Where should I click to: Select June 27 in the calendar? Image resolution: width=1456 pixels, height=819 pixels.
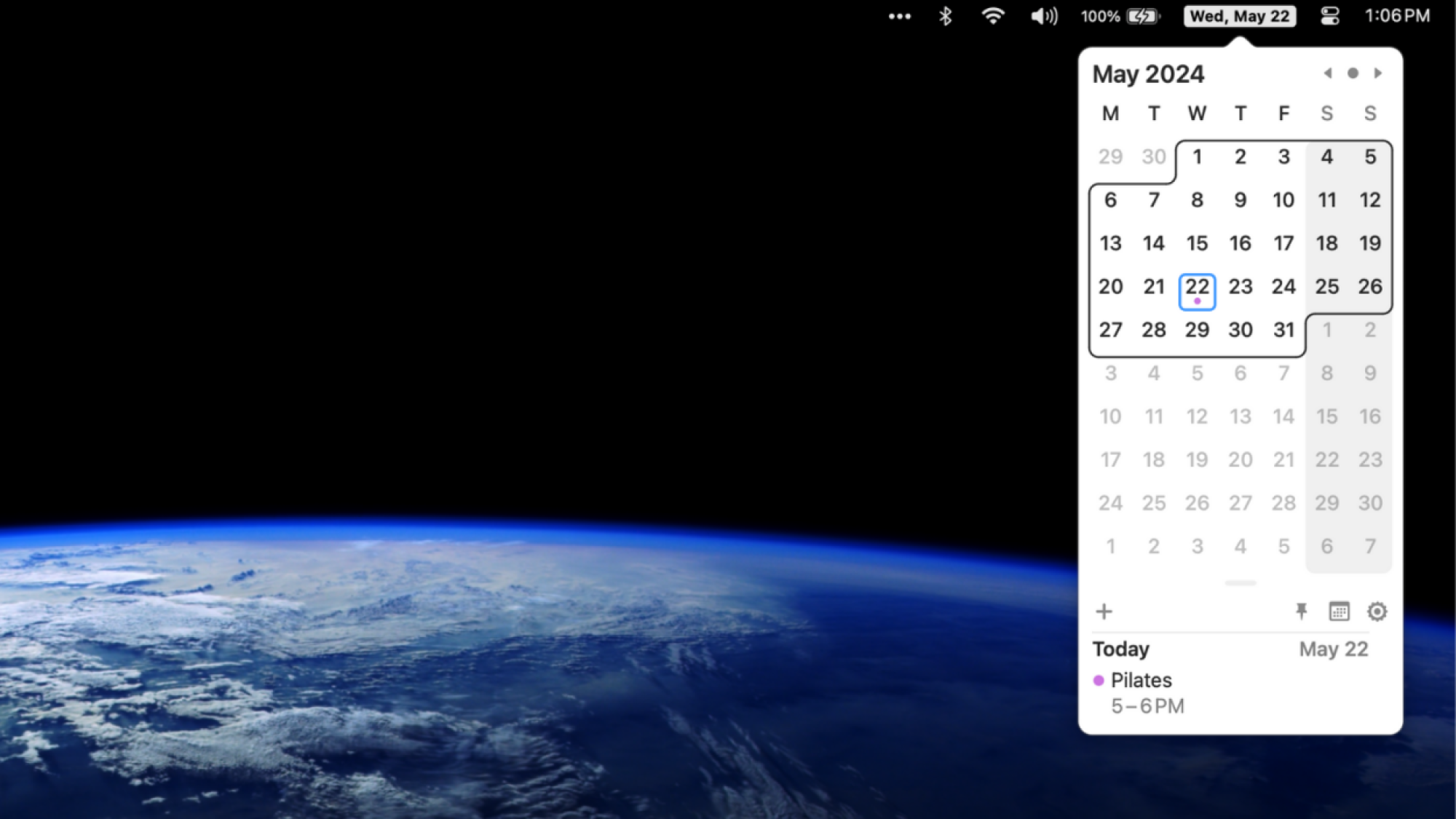click(1241, 503)
